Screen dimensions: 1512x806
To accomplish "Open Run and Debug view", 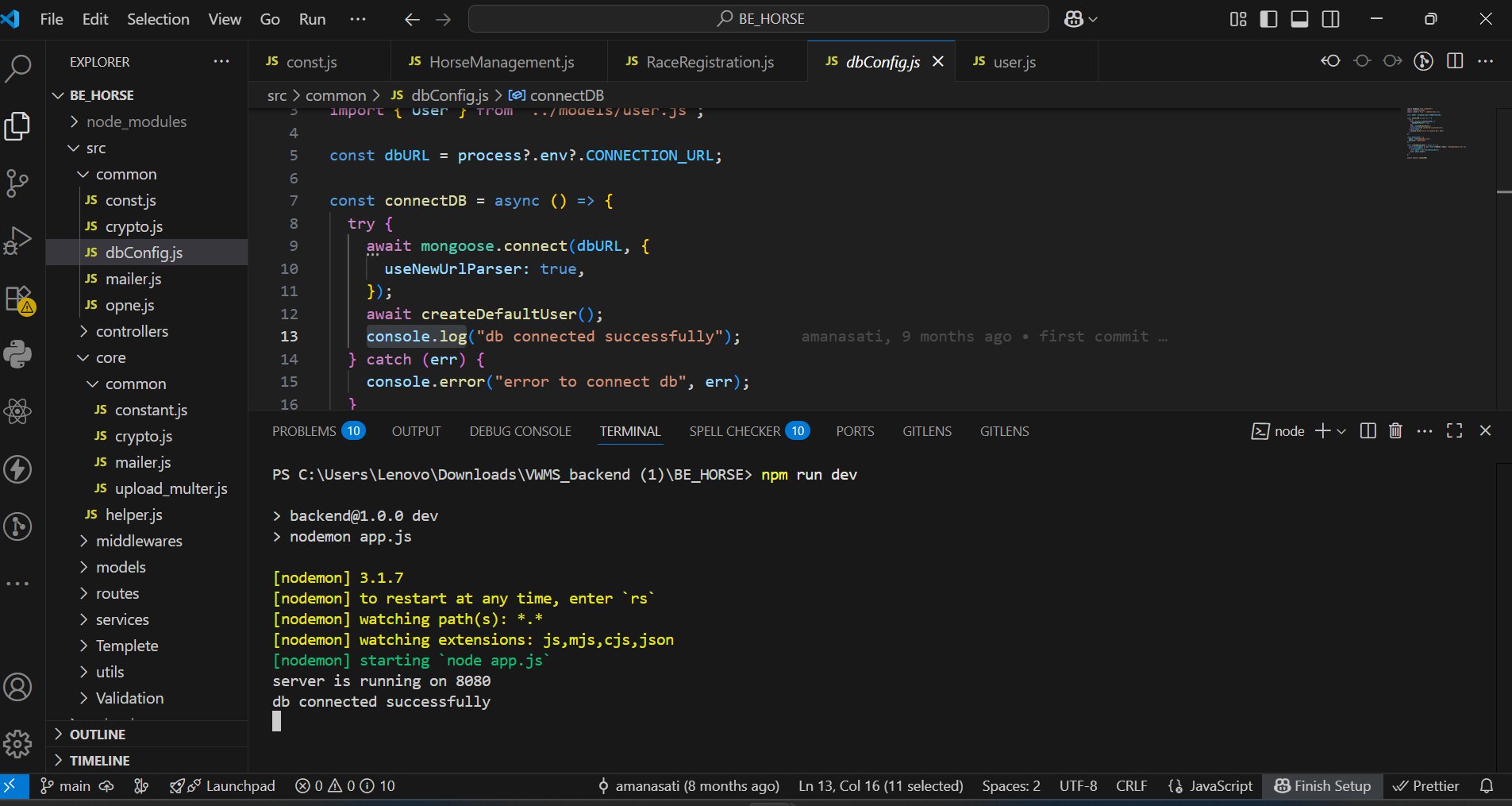I will tap(17, 241).
